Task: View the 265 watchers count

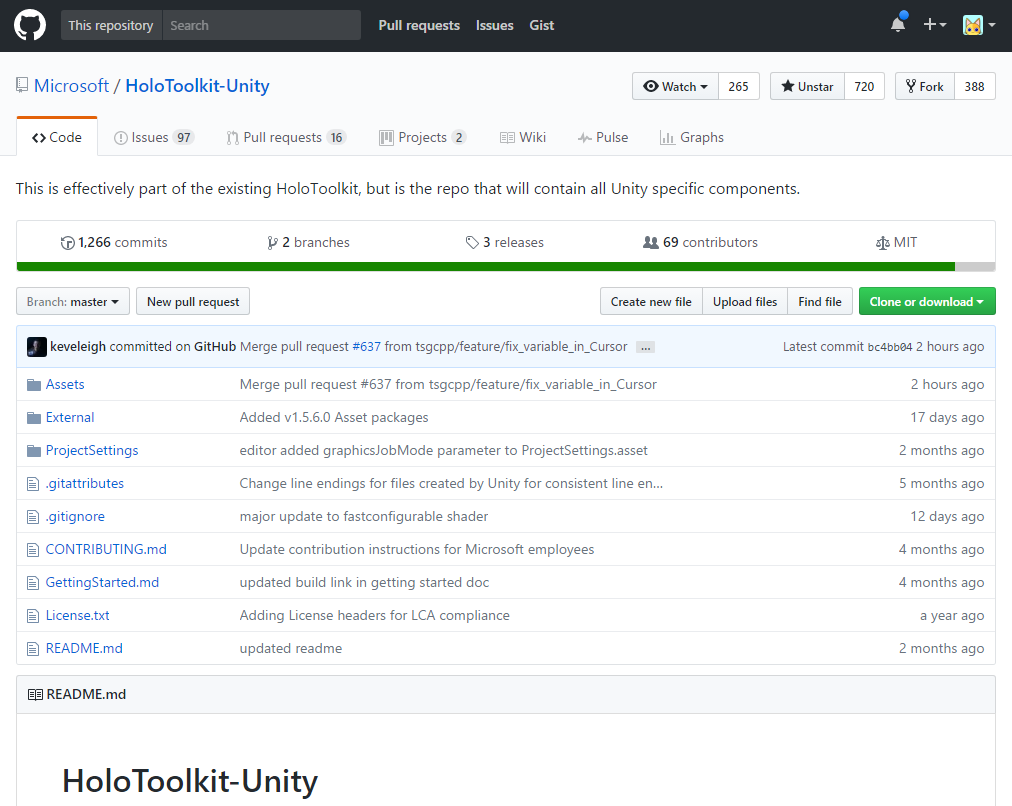Action: [738, 86]
